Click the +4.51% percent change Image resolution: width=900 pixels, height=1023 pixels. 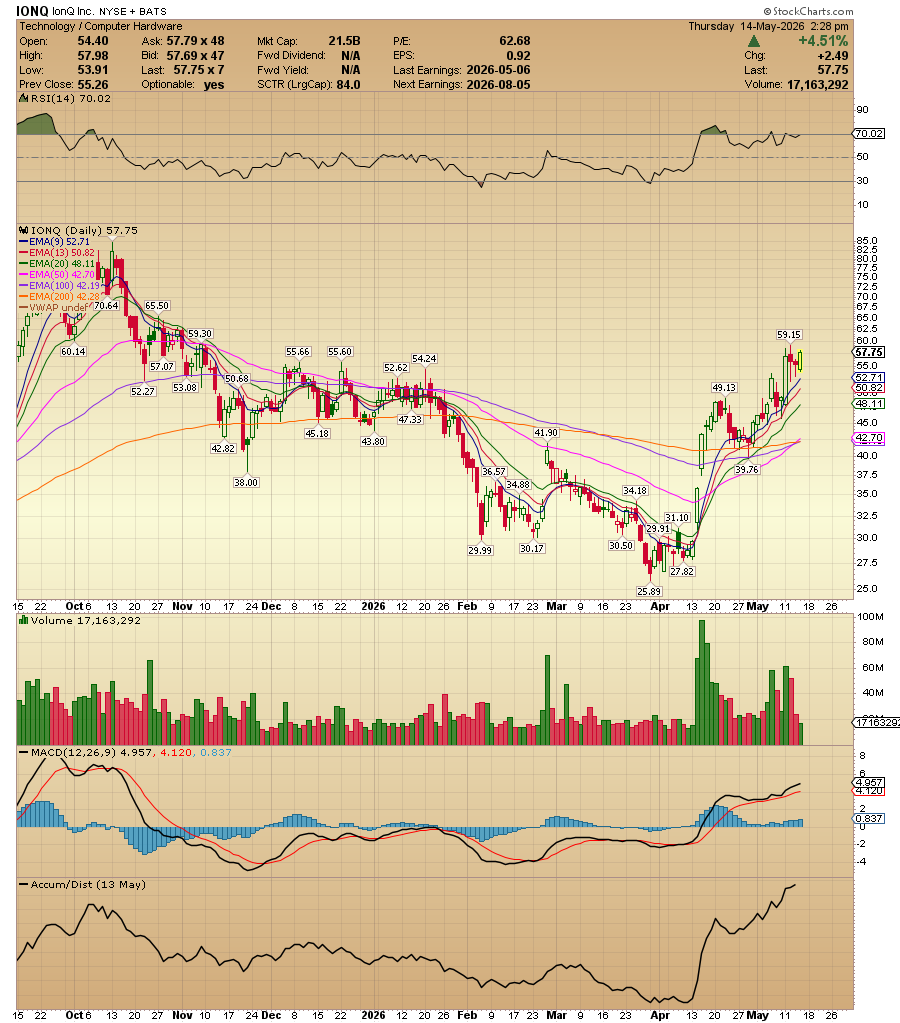point(823,41)
